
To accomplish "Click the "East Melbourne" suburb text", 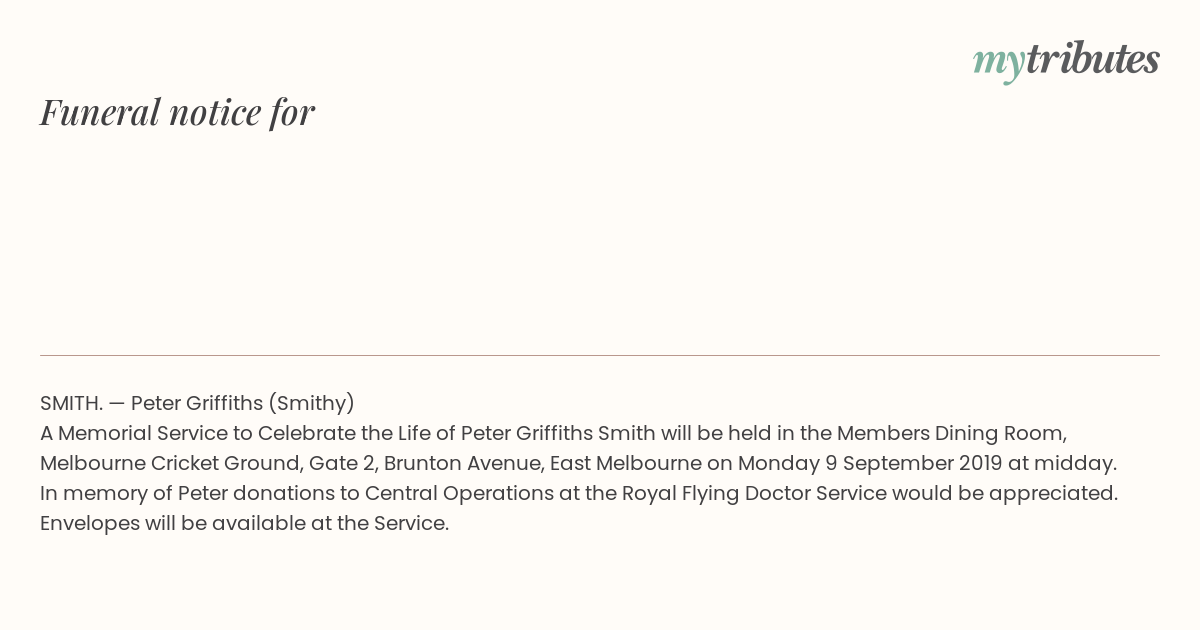I will click(626, 463).
